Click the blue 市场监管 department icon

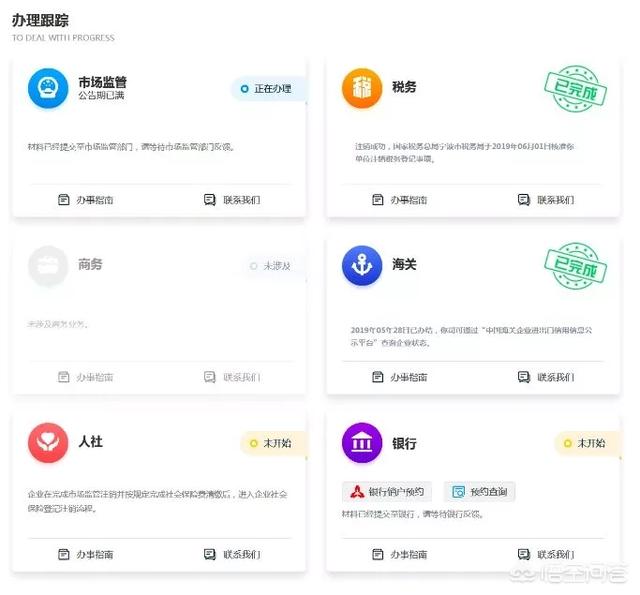coord(48,88)
